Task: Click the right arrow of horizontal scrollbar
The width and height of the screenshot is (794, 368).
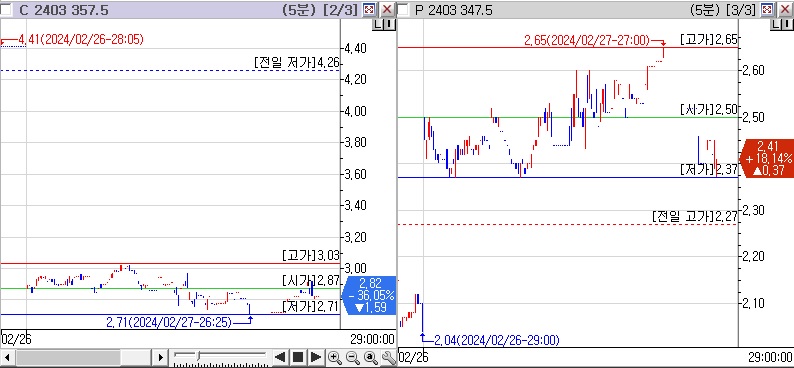Action: pyautogui.click(x=161, y=357)
